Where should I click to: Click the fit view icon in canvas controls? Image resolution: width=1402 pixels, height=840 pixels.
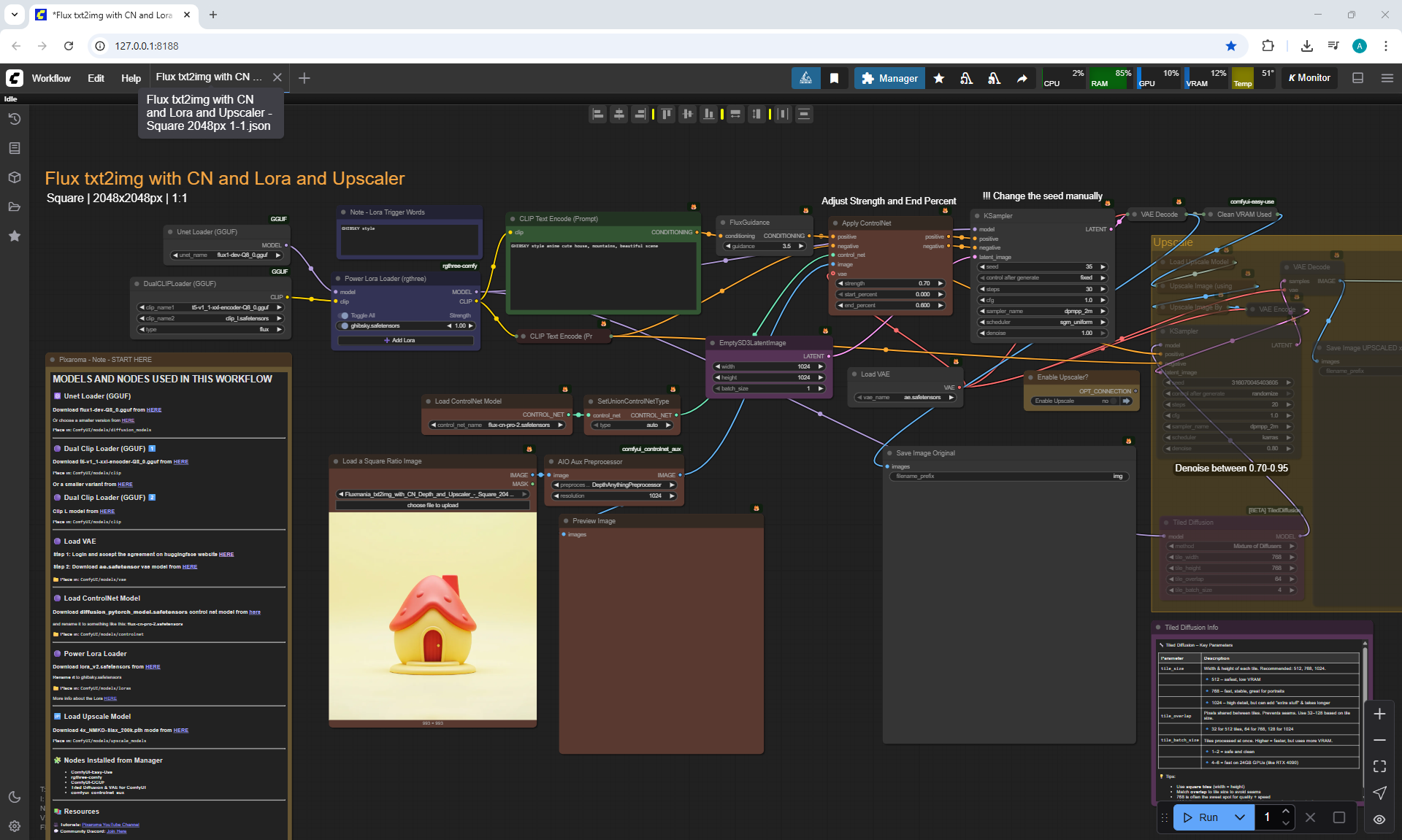[x=1379, y=766]
